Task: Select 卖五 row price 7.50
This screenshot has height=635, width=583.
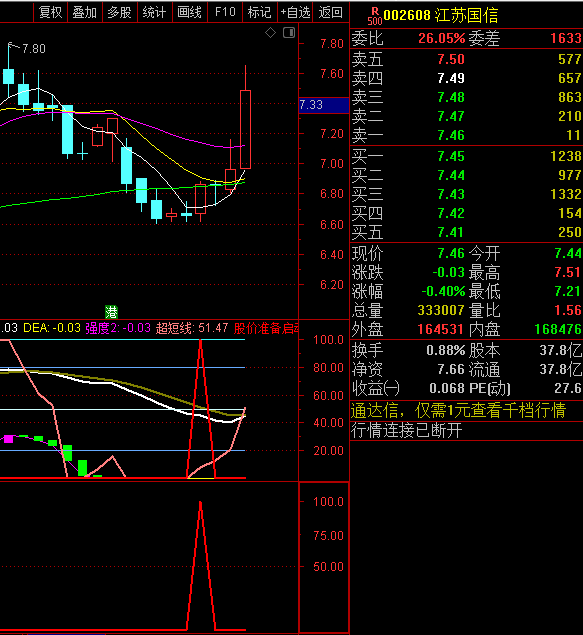Action: [x=451, y=60]
